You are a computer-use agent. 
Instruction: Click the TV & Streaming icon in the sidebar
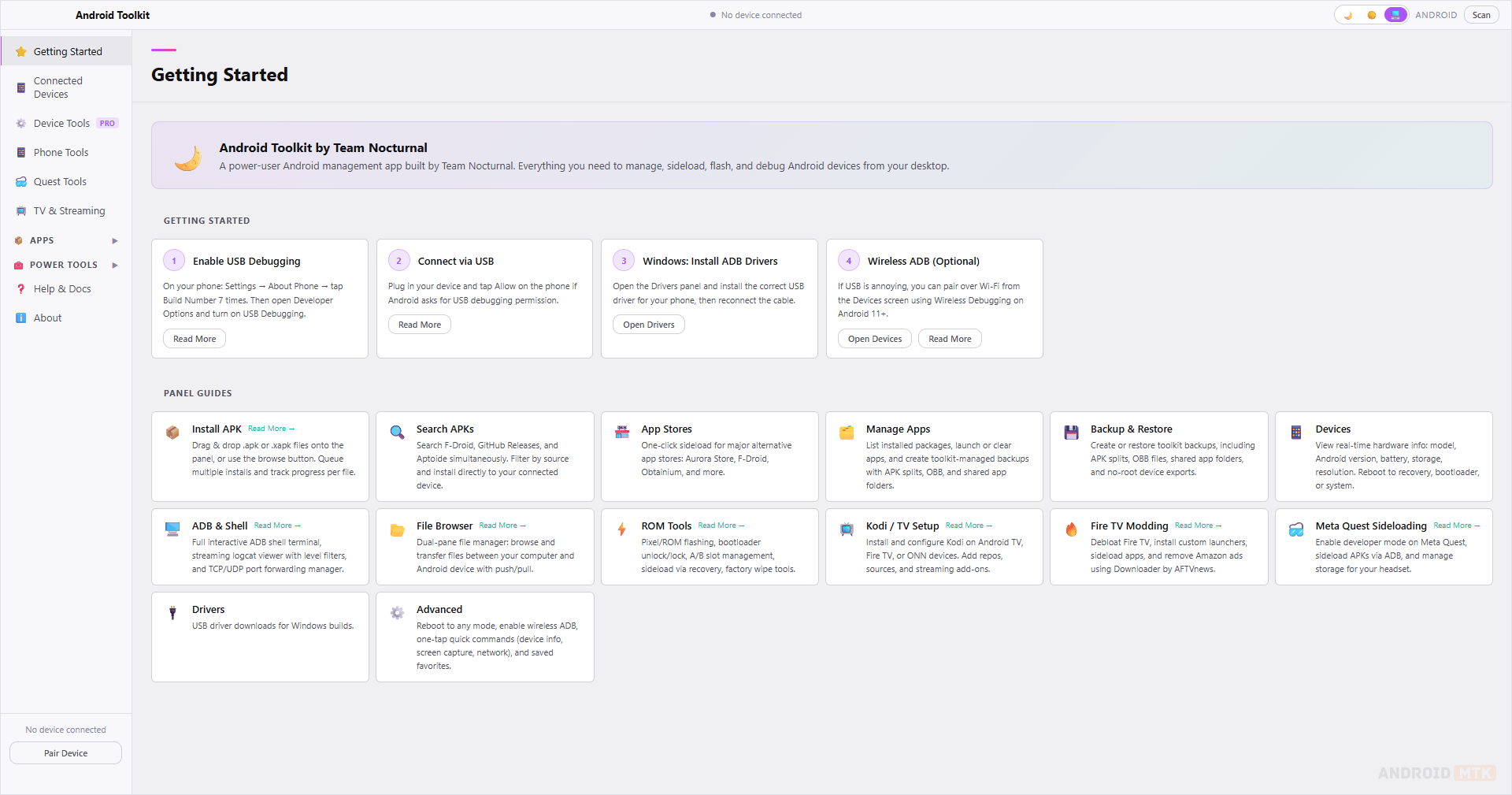point(21,211)
